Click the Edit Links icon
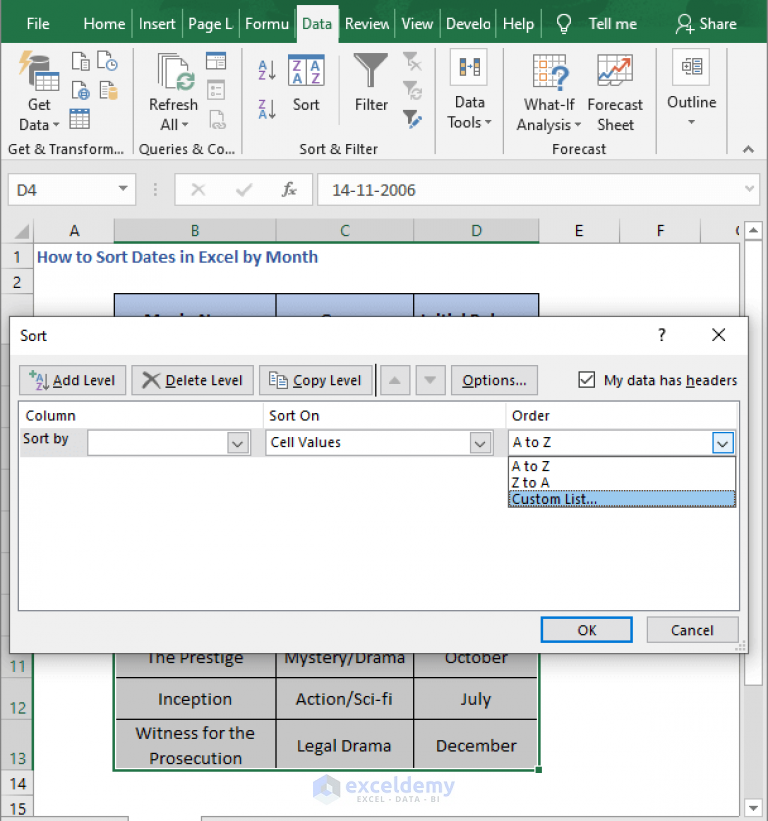 click(x=217, y=119)
